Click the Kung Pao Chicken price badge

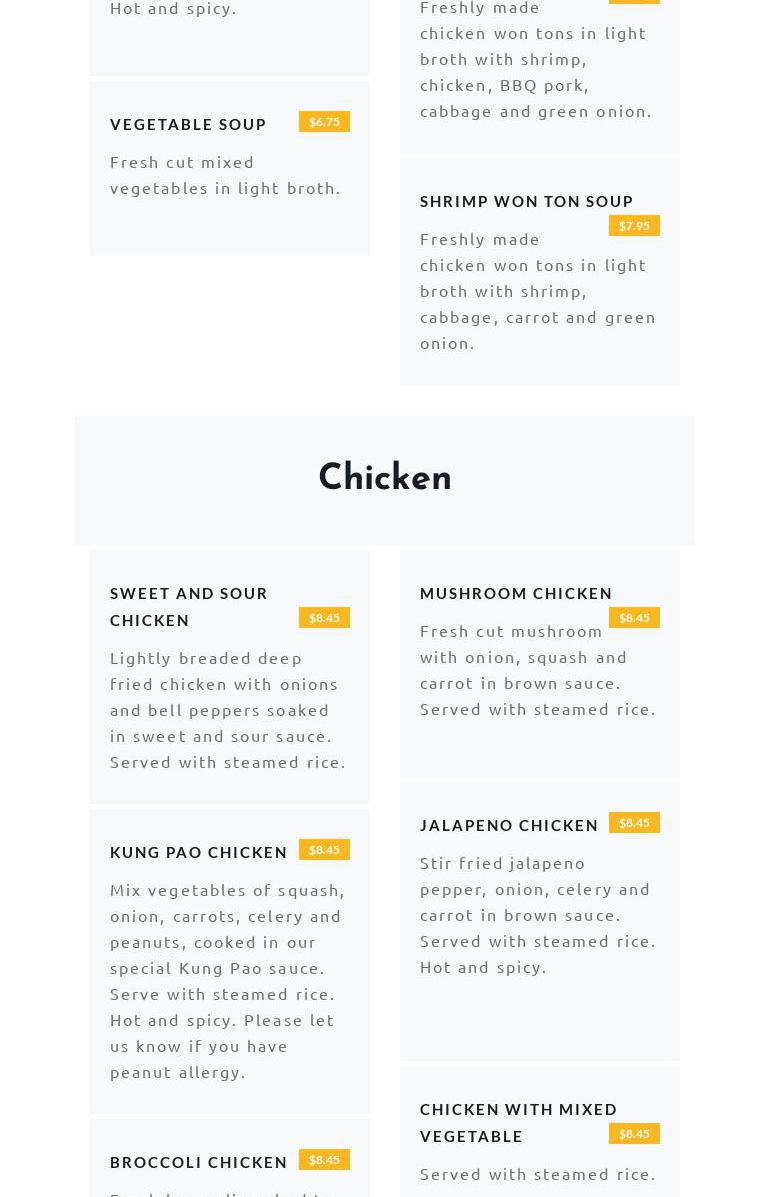click(324, 850)
